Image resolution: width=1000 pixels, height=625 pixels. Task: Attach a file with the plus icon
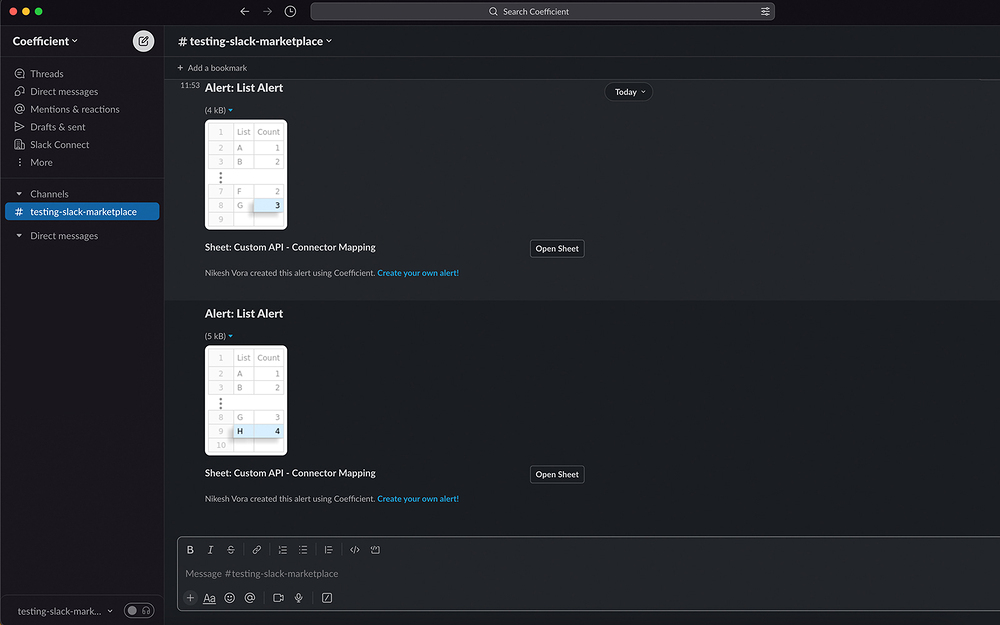pos(190,598)
